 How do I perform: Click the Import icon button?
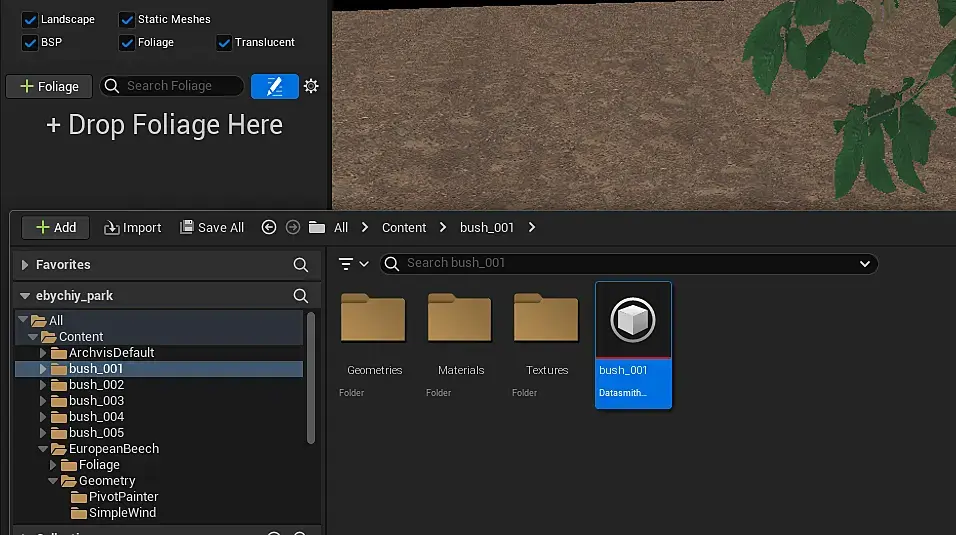point(112,228)
